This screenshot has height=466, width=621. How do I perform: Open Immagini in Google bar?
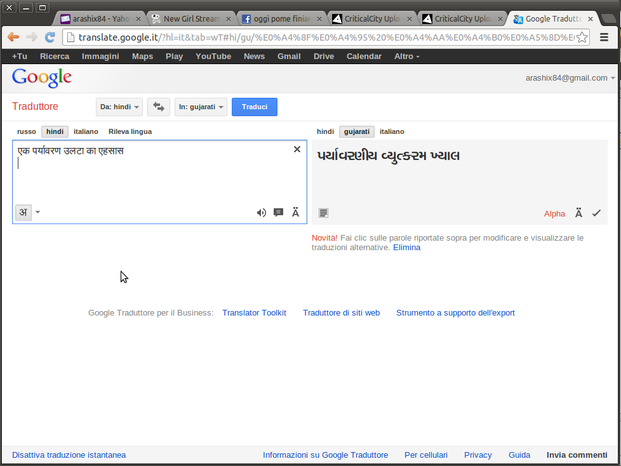(100, 56)
